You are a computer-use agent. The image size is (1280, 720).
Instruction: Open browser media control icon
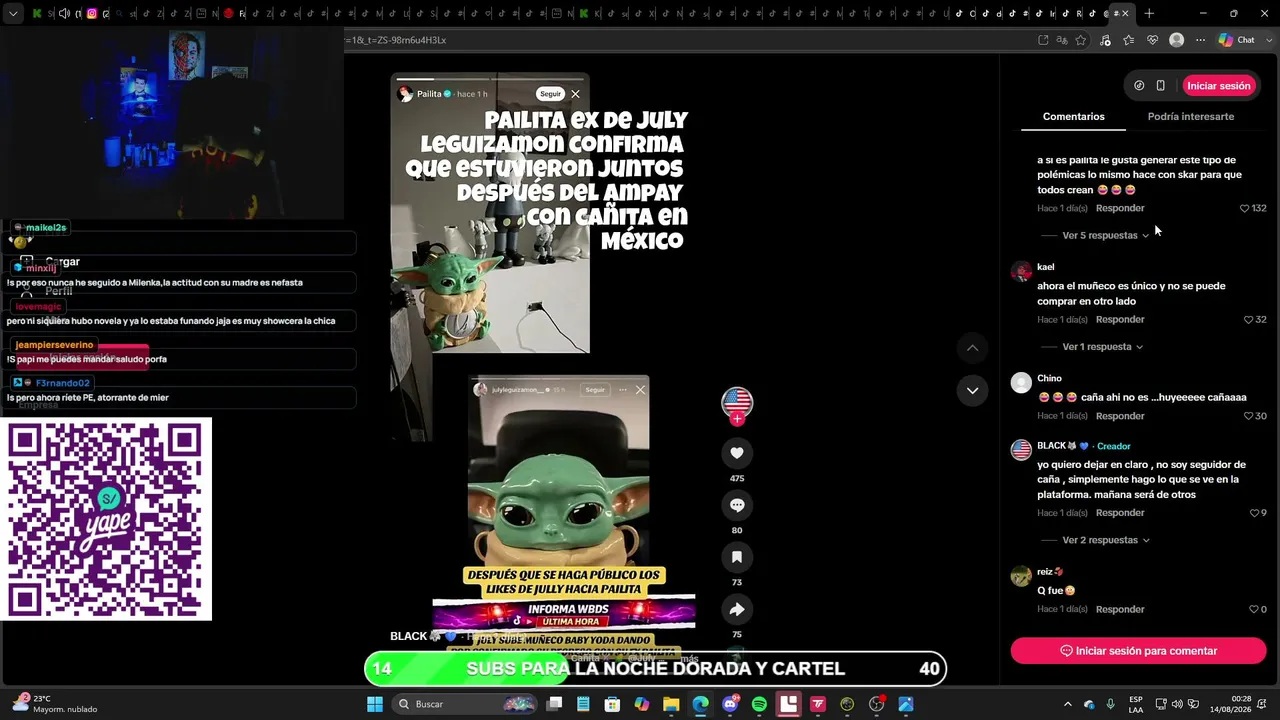coord(1105,40)
